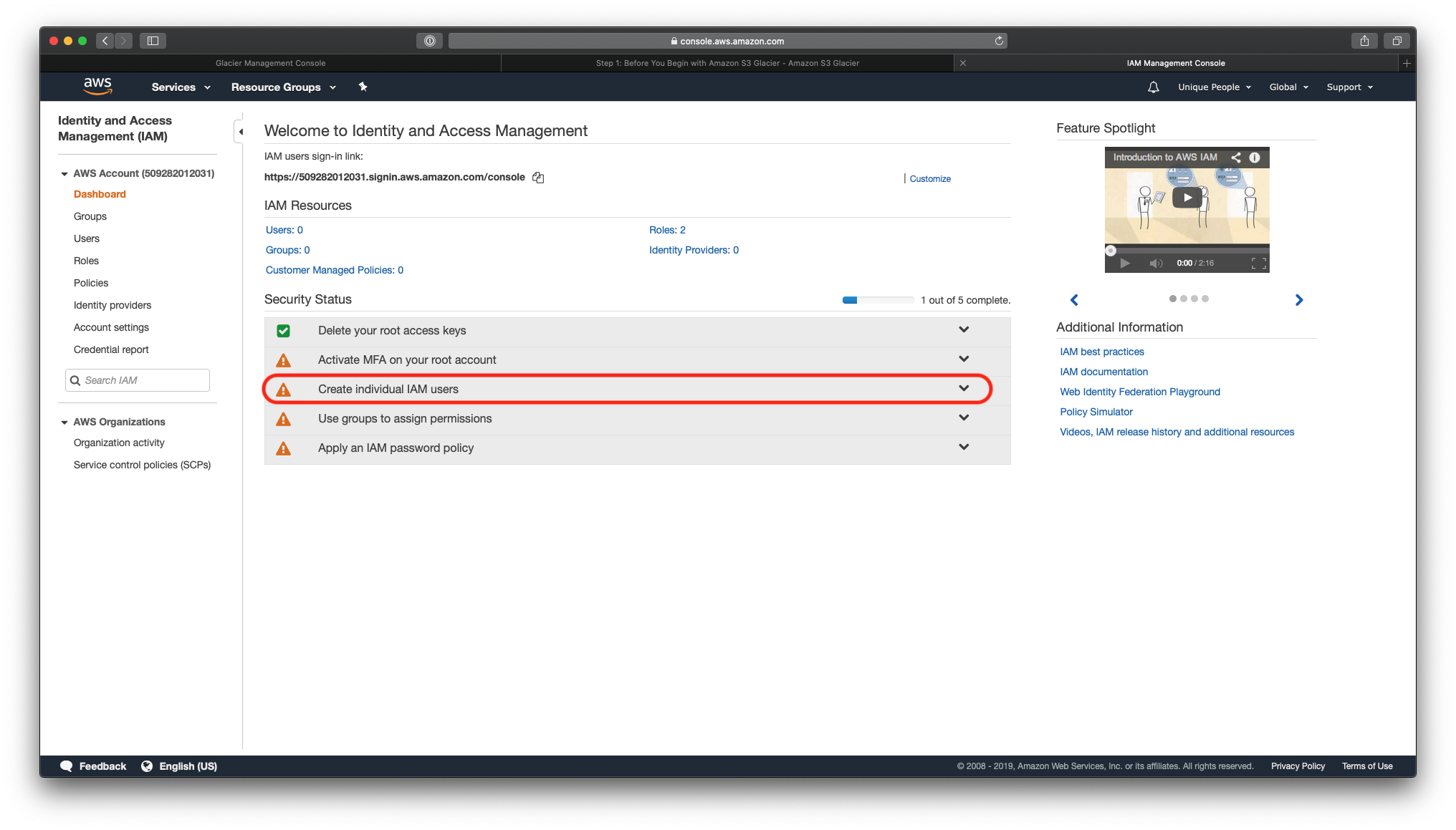Open Dashboard in the sidebar
Image resolution: width=1456 pixels, height=830 pixels.
(100, 194)
